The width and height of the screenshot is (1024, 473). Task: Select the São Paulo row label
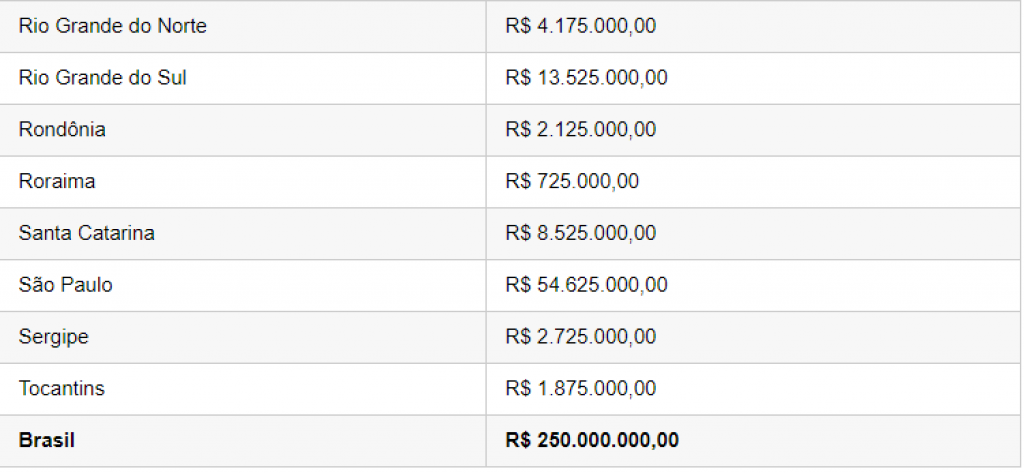coord(65,285)
